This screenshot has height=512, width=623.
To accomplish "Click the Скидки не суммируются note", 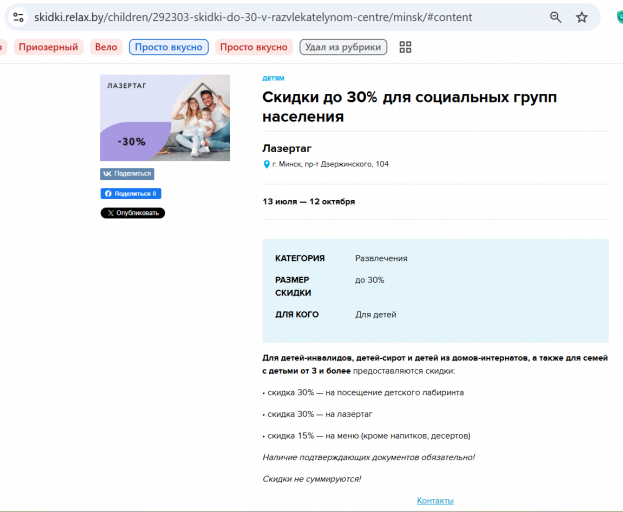I will tap(312, 479).
